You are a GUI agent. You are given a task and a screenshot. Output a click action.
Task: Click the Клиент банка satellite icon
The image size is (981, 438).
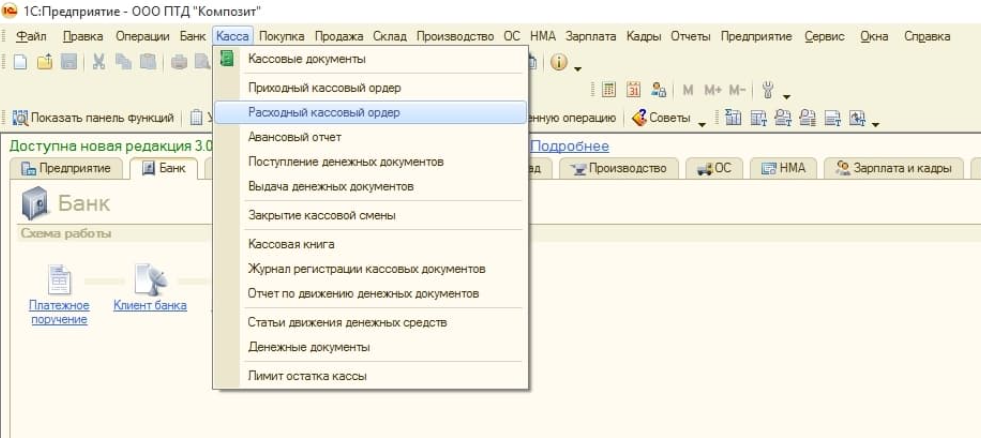coord(150,280)
